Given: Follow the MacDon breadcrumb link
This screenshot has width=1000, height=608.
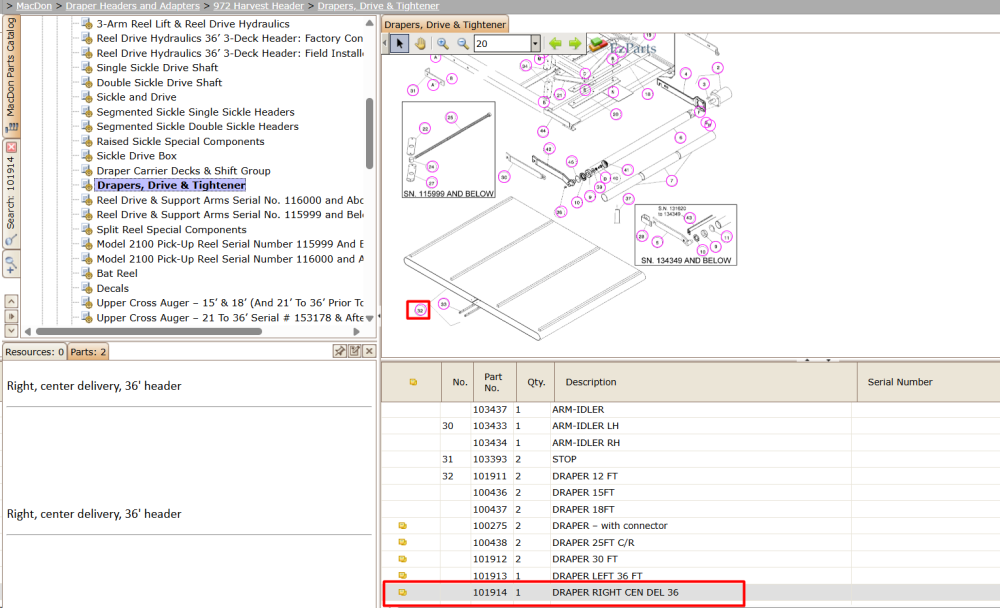Looking at the screenshot, I should pos(34,6).
